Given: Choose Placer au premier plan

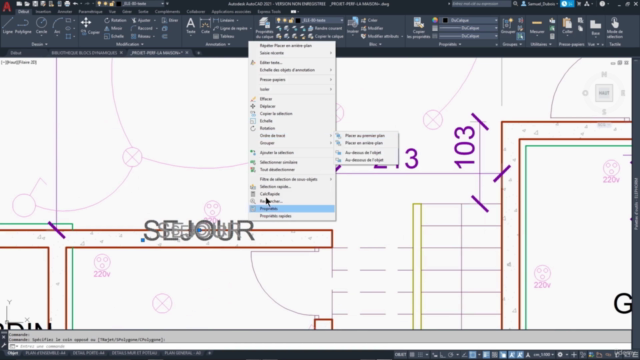Looking at the screenshot, I should (367, 136).
